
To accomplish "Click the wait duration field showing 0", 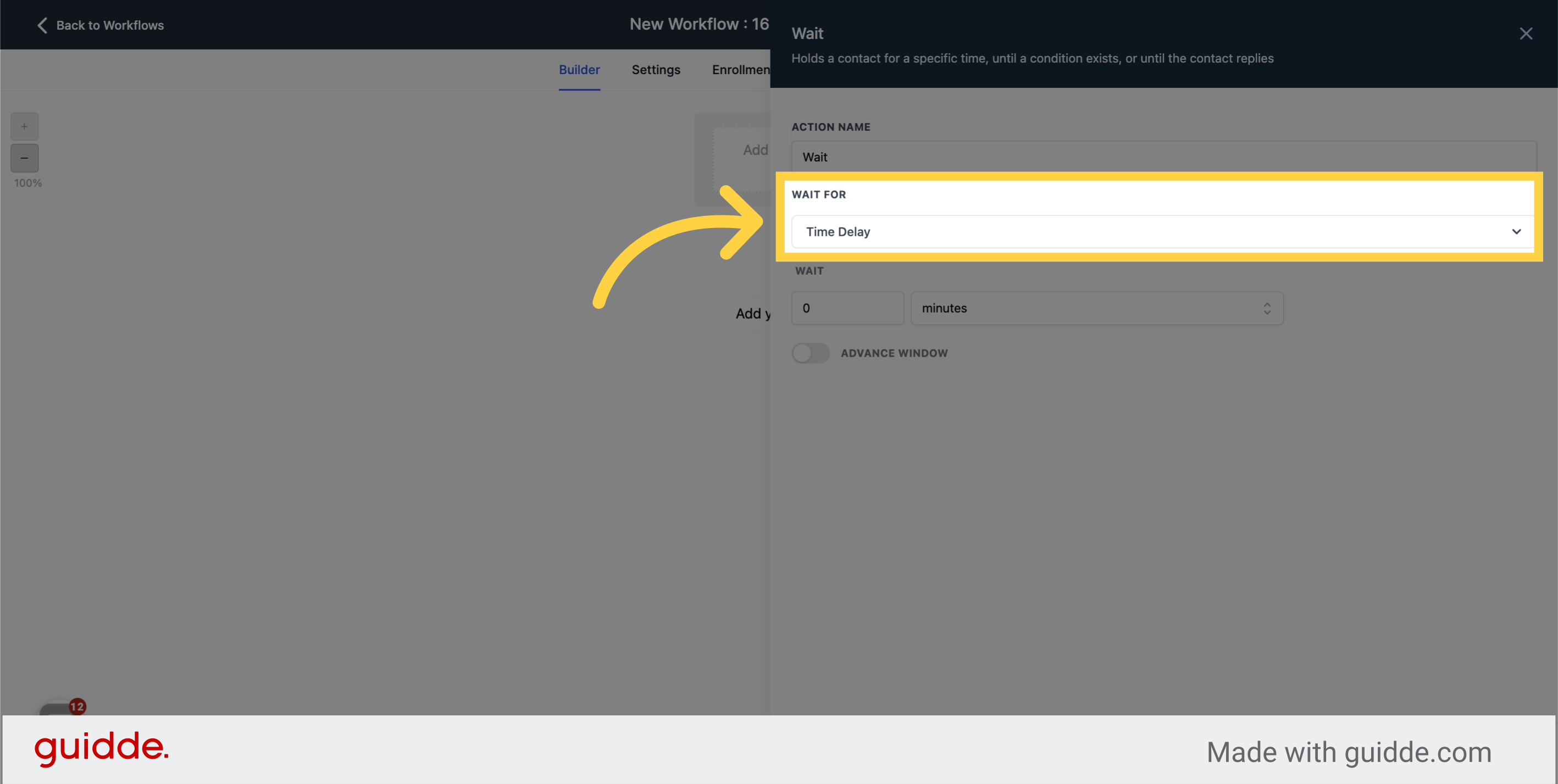I will (x=847, y=308).
